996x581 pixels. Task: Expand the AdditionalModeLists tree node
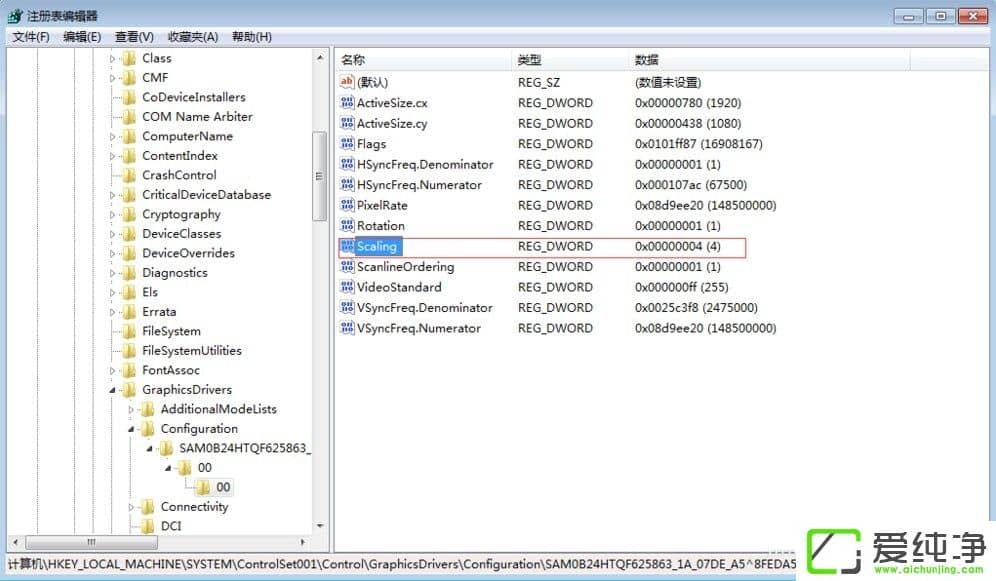(x=131, y=409)
